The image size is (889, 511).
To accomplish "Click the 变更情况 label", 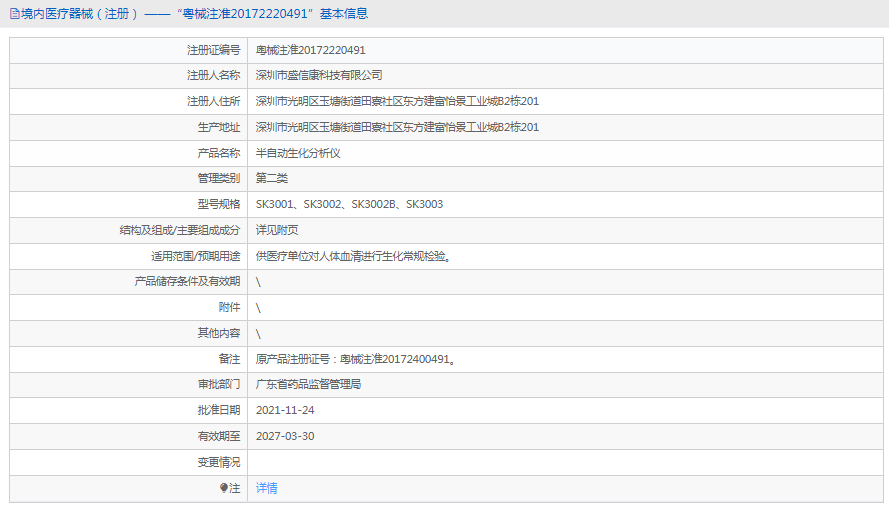I will click(219, 462).
